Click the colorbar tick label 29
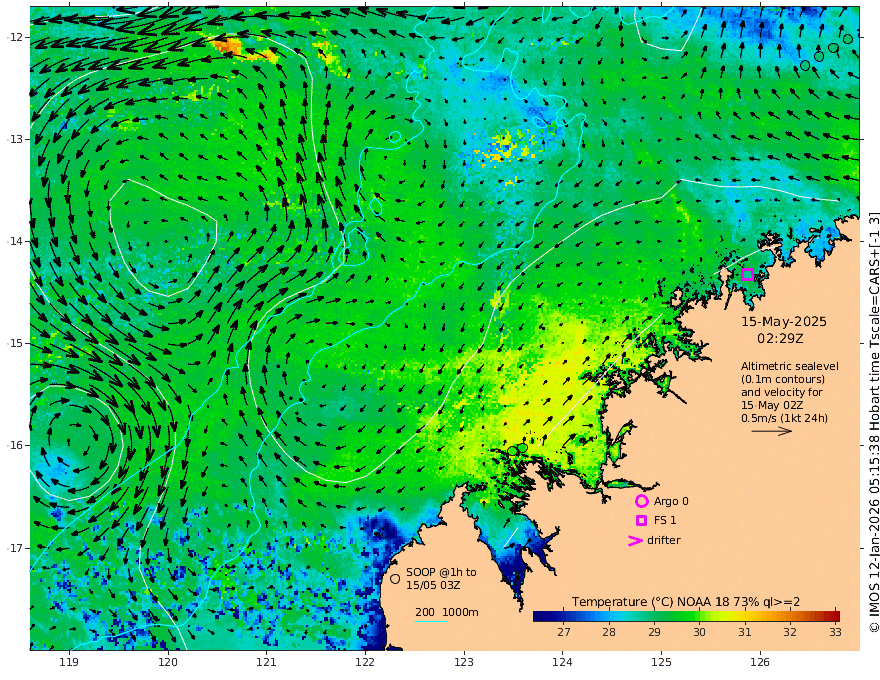Screen dimensions: 880x680 (x=654, y=632)
